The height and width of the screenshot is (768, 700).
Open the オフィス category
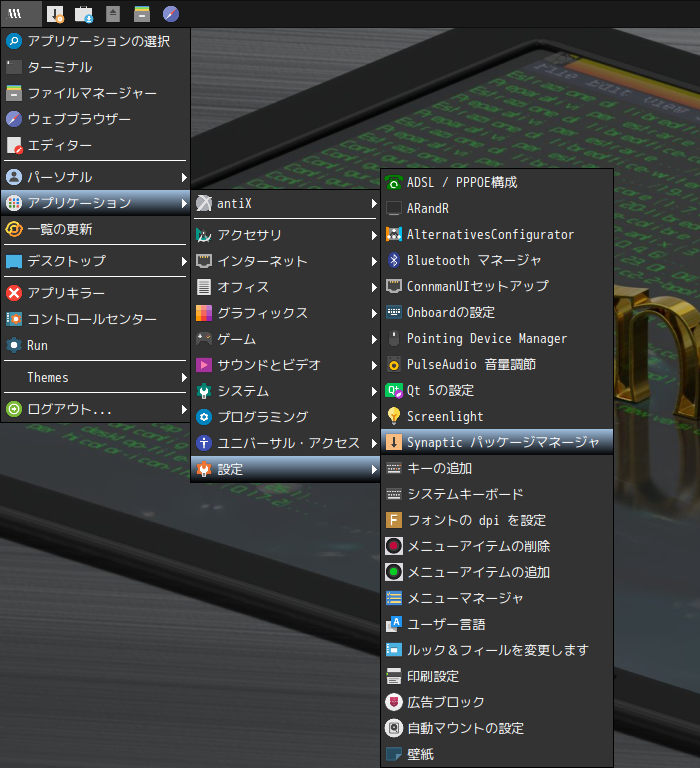pos(286,287)
